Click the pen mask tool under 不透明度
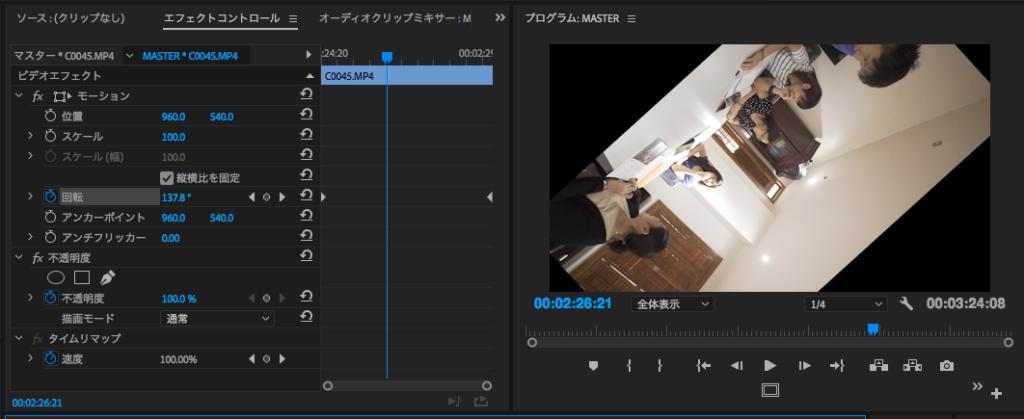The width and height of the screenshot is (1024, 419). pos(107,277)
